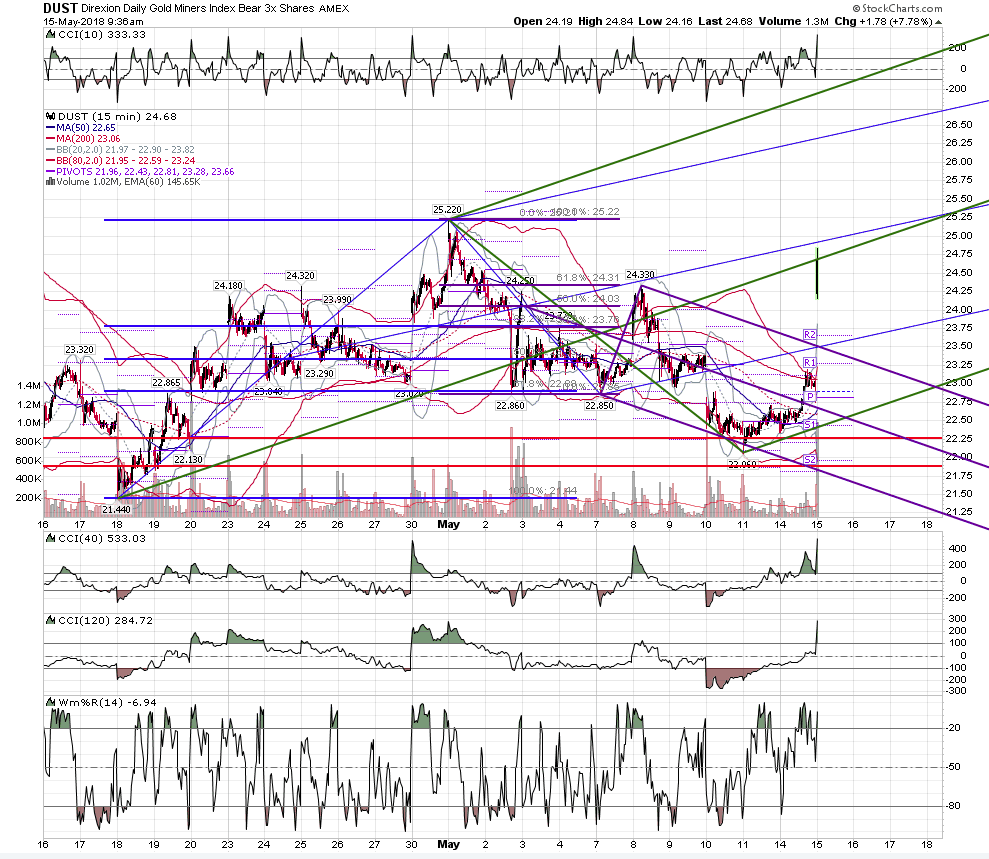The image size is (989, 859).
Task: Click the indicator icon next to CCI(120)
Action: [50, 621]
